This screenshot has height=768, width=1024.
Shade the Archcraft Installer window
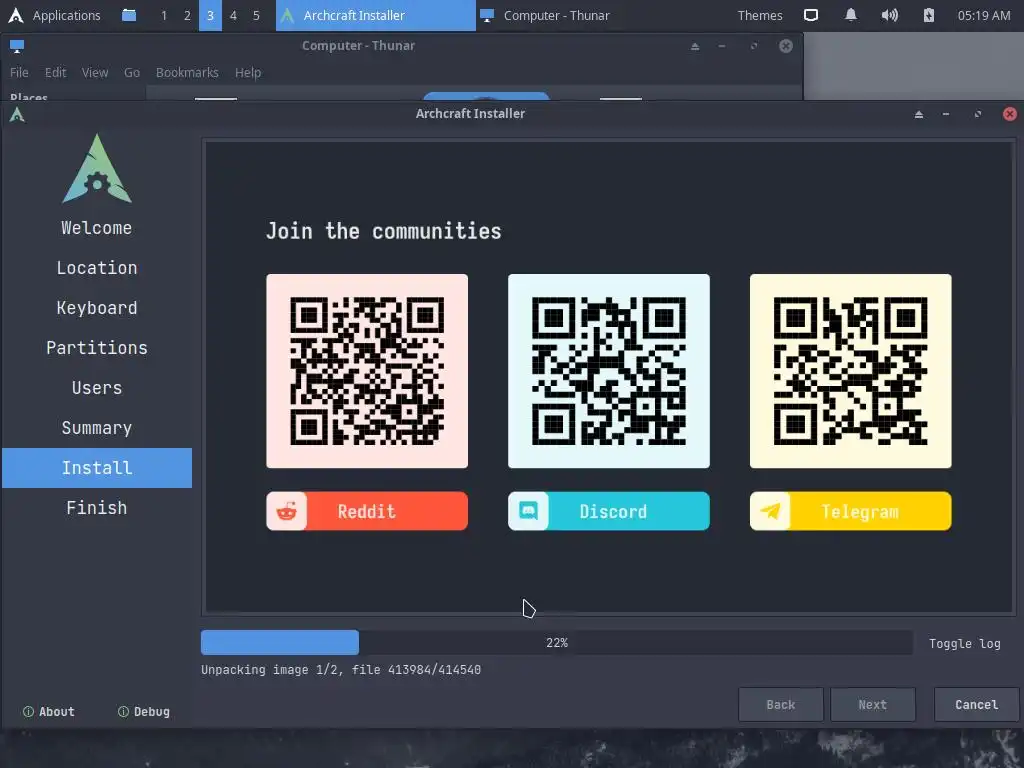919,114
